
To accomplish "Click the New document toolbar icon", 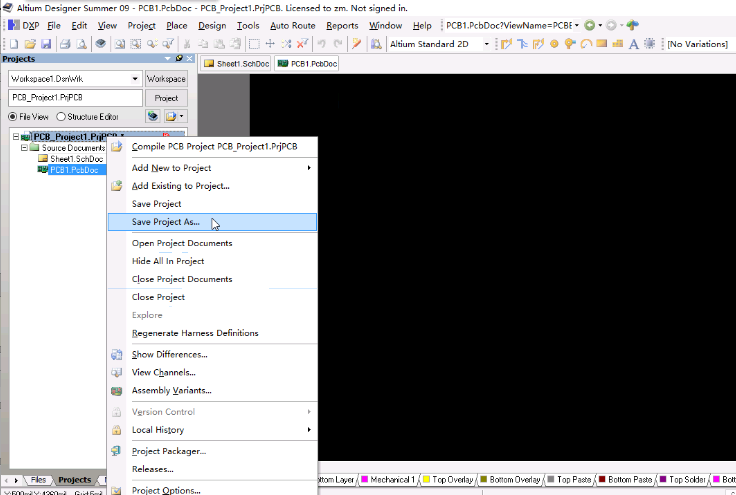I will pyautogui.click(x=14, y=44).
